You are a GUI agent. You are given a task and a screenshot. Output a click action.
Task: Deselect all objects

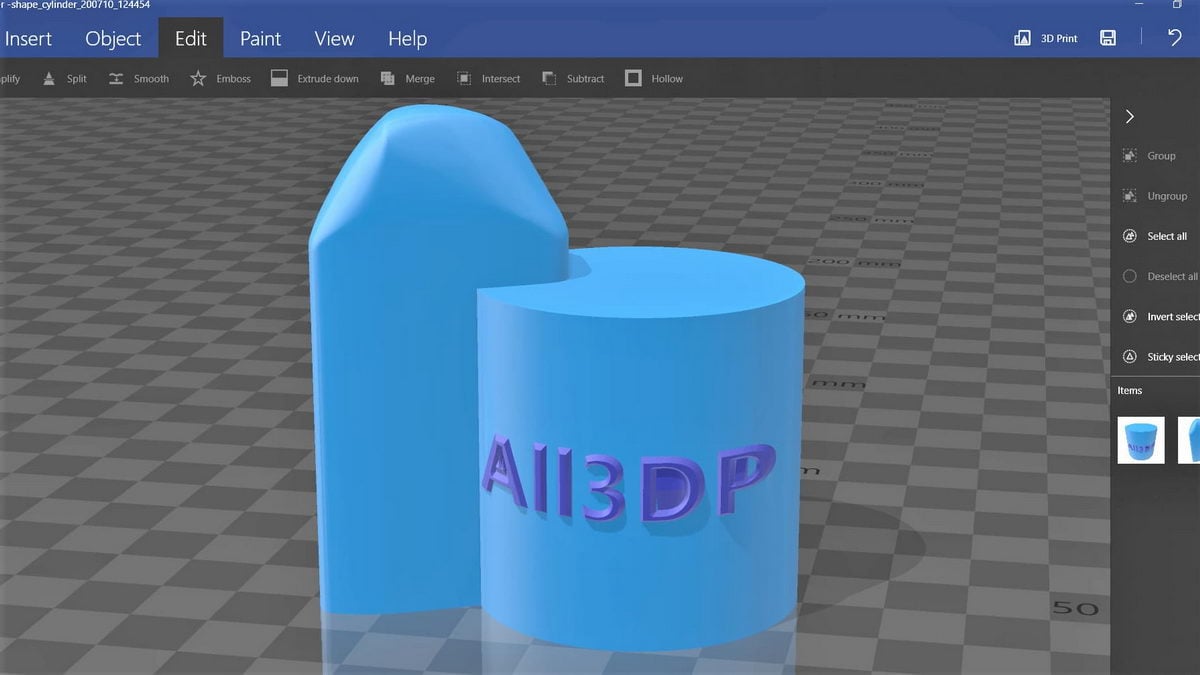click(1163, 276)
